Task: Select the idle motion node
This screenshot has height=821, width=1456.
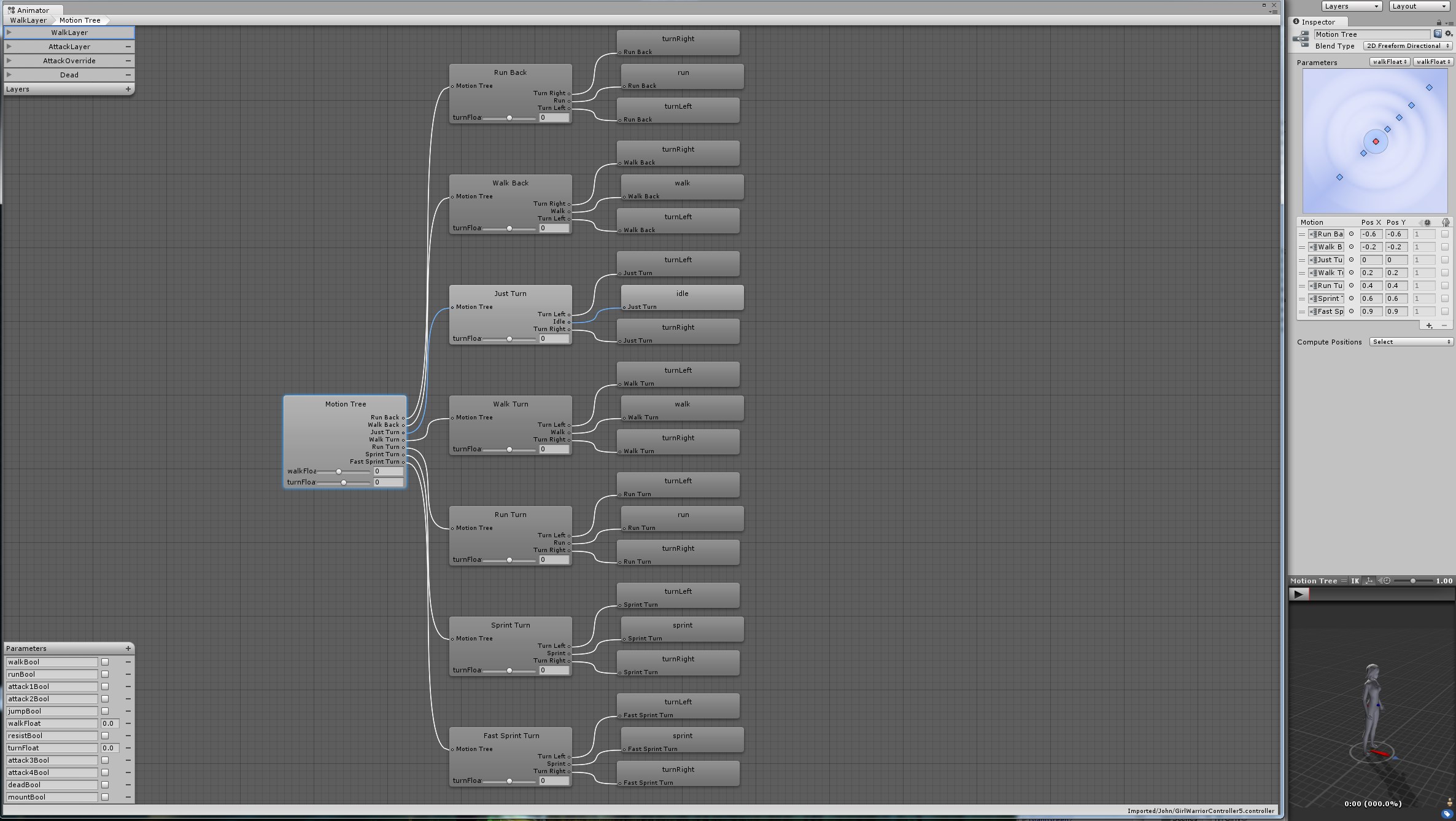Action: pyautogui.click(x=683, y=298)
